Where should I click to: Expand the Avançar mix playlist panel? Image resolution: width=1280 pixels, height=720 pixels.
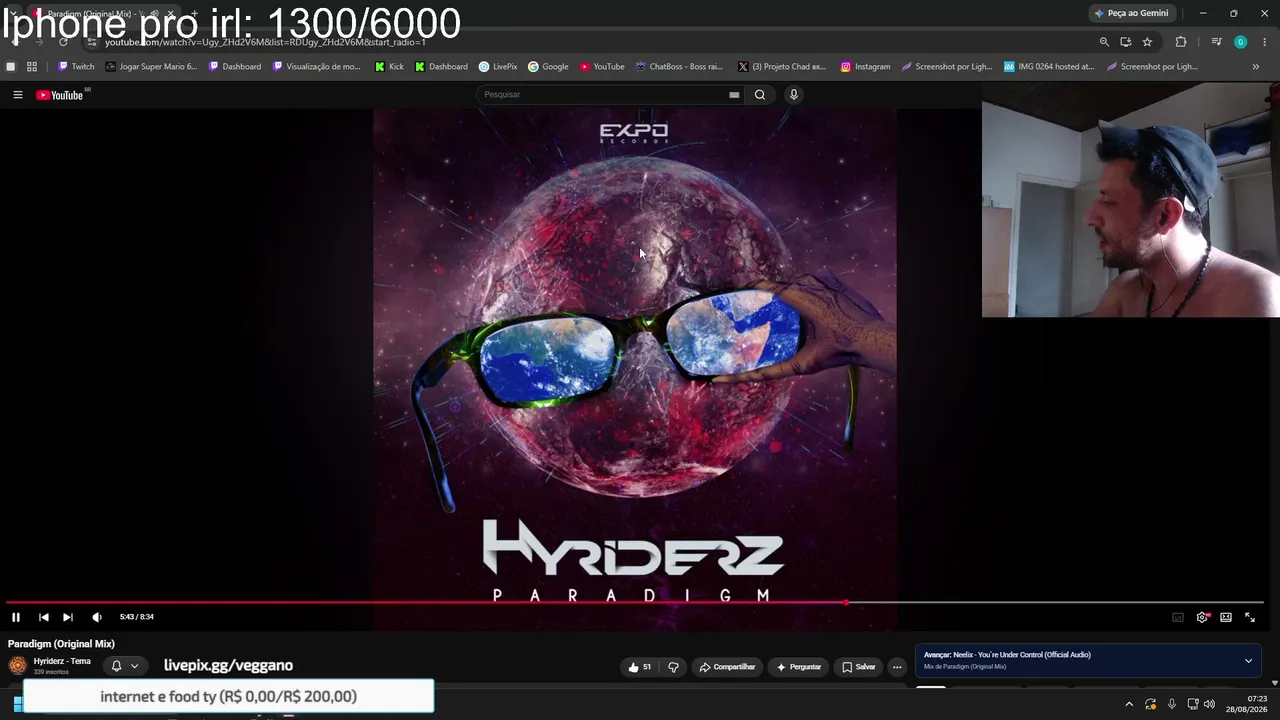1248,661
